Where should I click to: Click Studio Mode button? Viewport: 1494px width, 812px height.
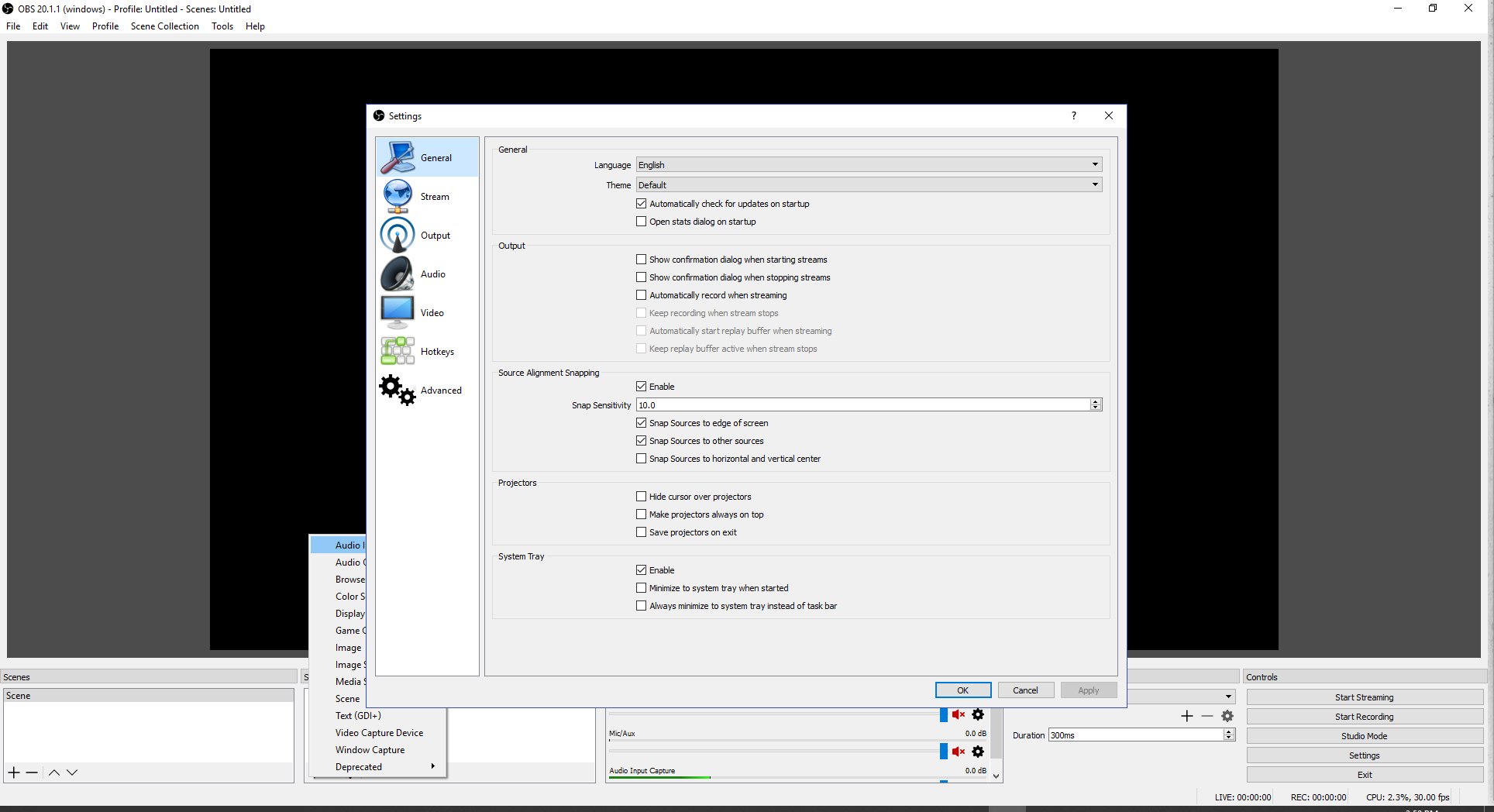[x=1364, y=736]
